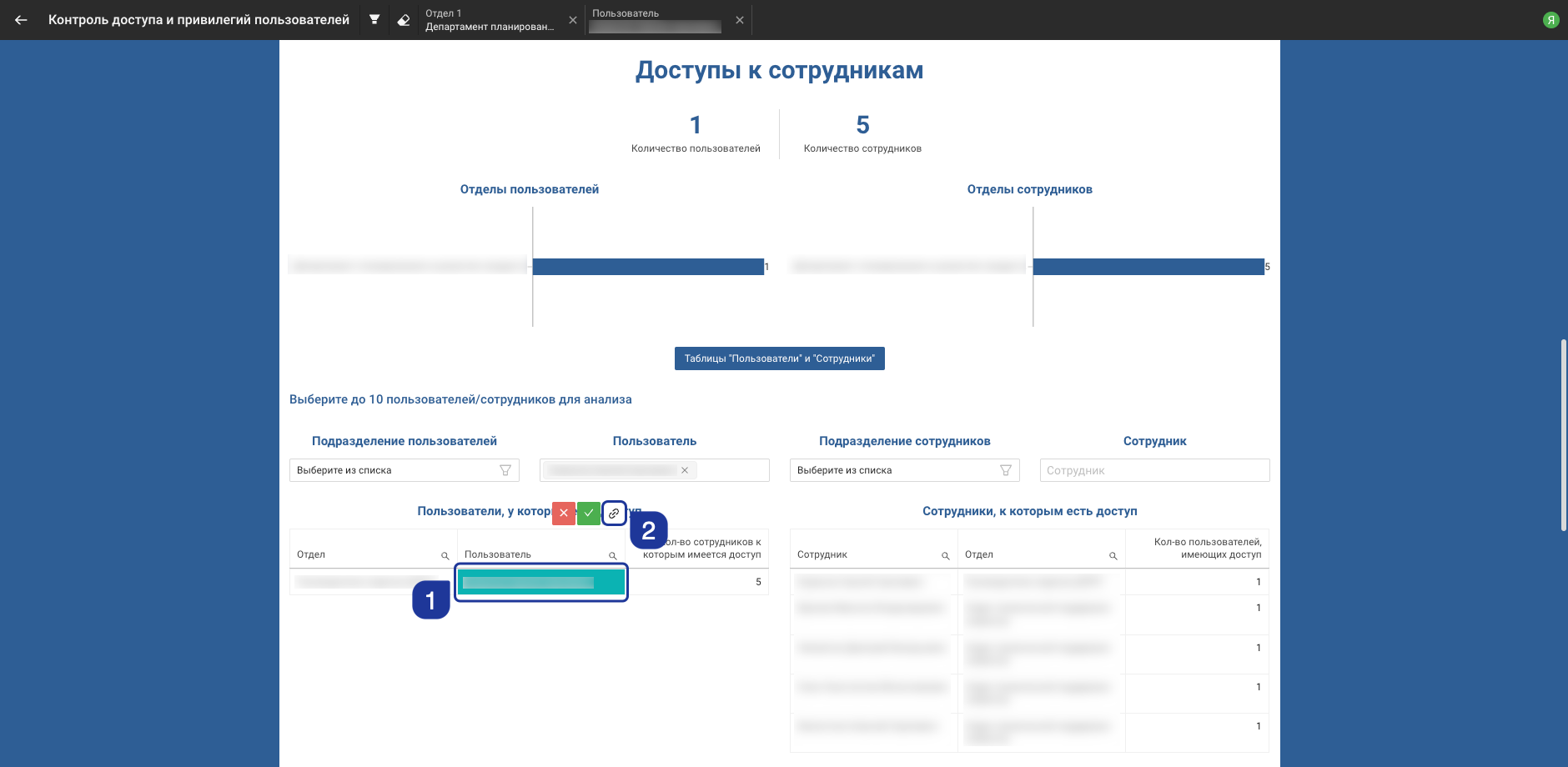Remove the selected user chip in Пользователь field

(685, 470)
